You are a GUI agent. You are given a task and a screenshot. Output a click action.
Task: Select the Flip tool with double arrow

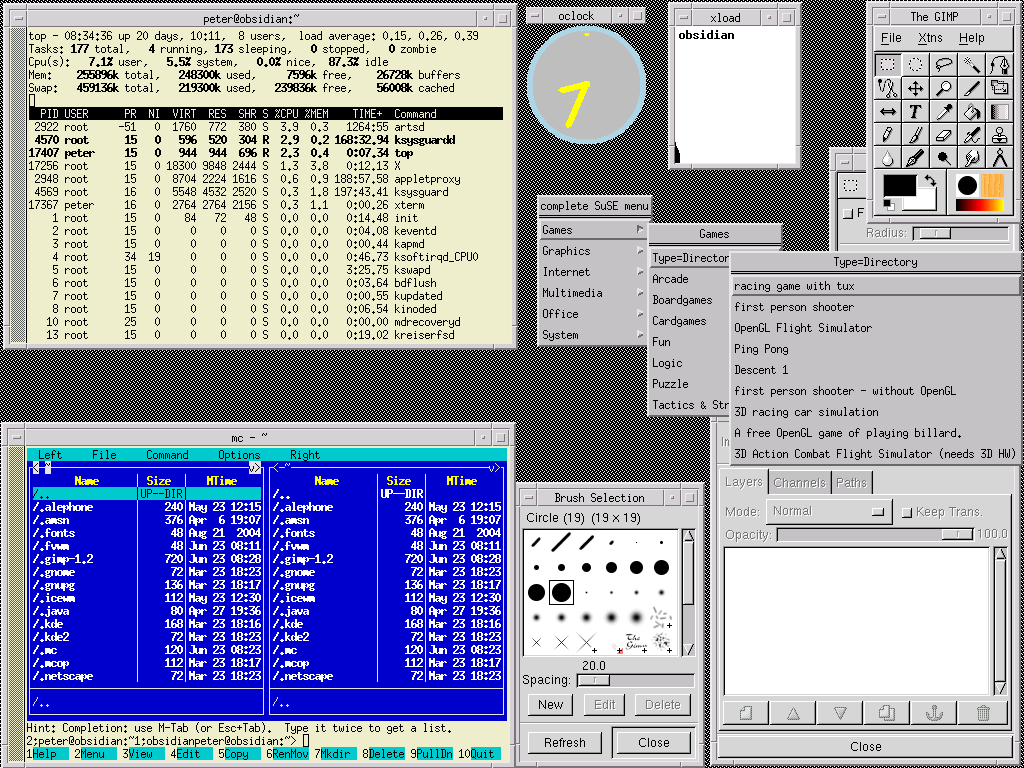888,112
